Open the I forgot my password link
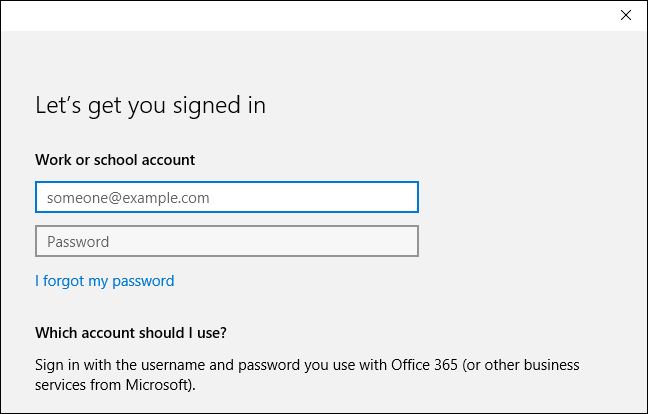648x414 pixels. [104, 281]
